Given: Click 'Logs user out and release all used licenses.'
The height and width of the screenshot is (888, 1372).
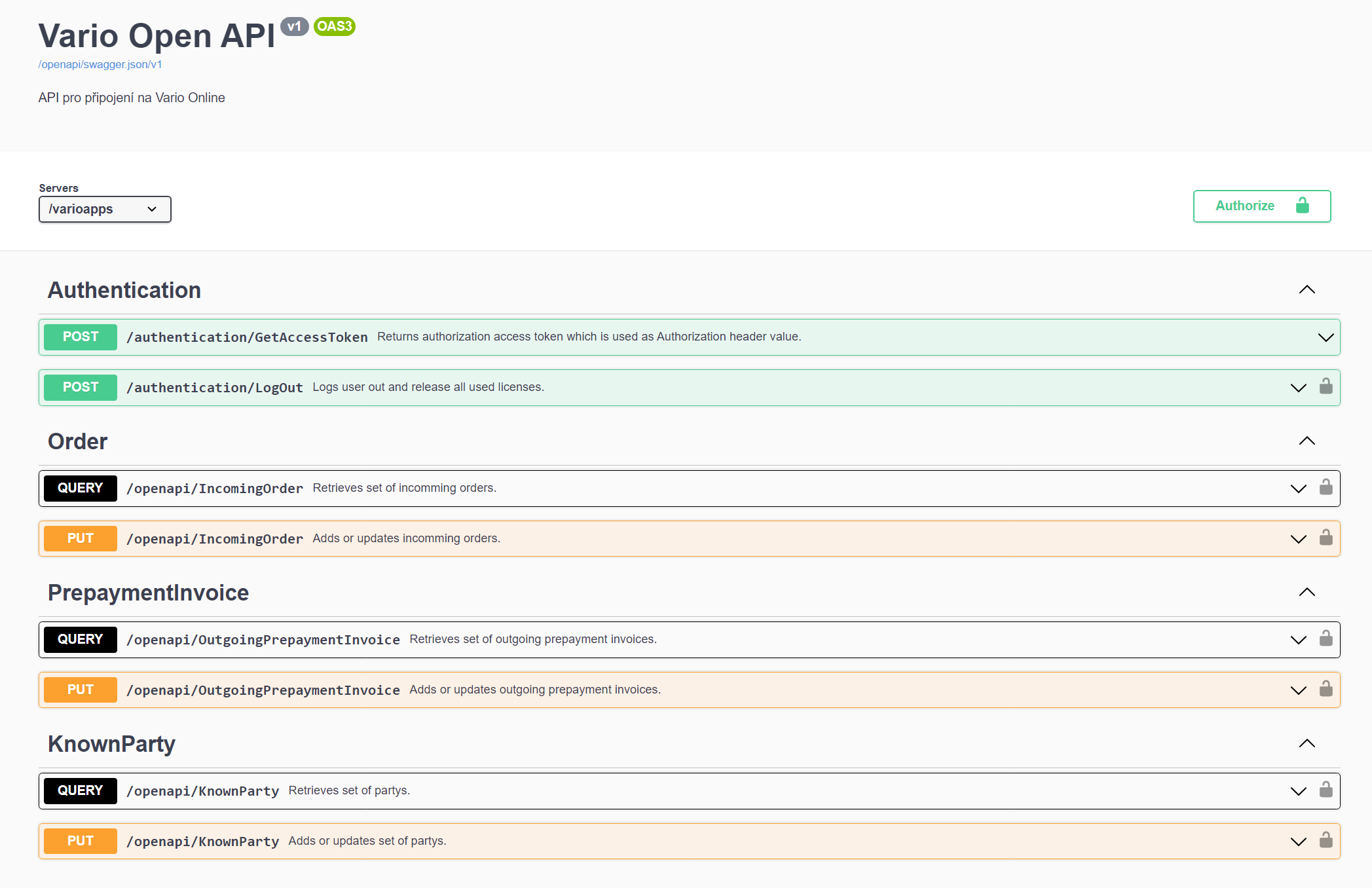Looking at the screenshot, I should 428,387.
